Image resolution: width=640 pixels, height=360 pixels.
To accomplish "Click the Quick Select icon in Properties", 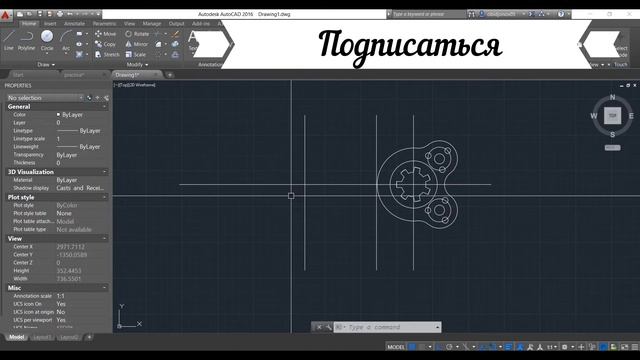I will pyautogui.click(x=107, y=98).
